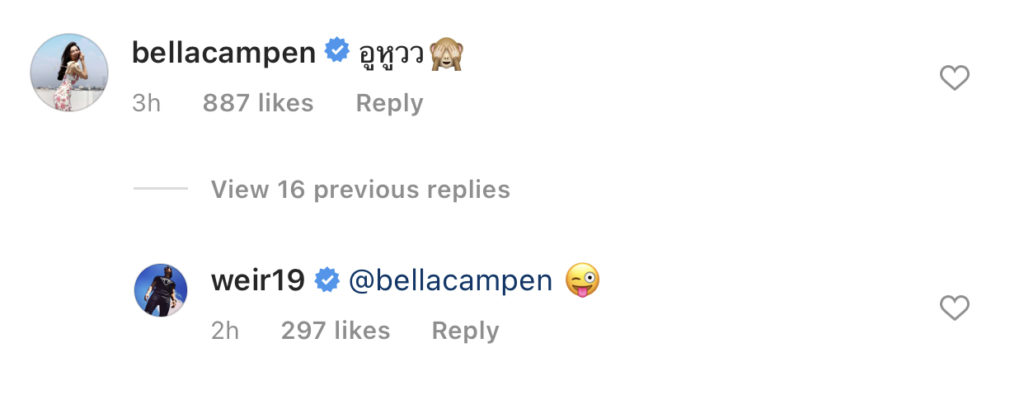This screenshot has width=1024, height=395.
Task: Reply to bellacampen's comment
Action: point(389,103)
